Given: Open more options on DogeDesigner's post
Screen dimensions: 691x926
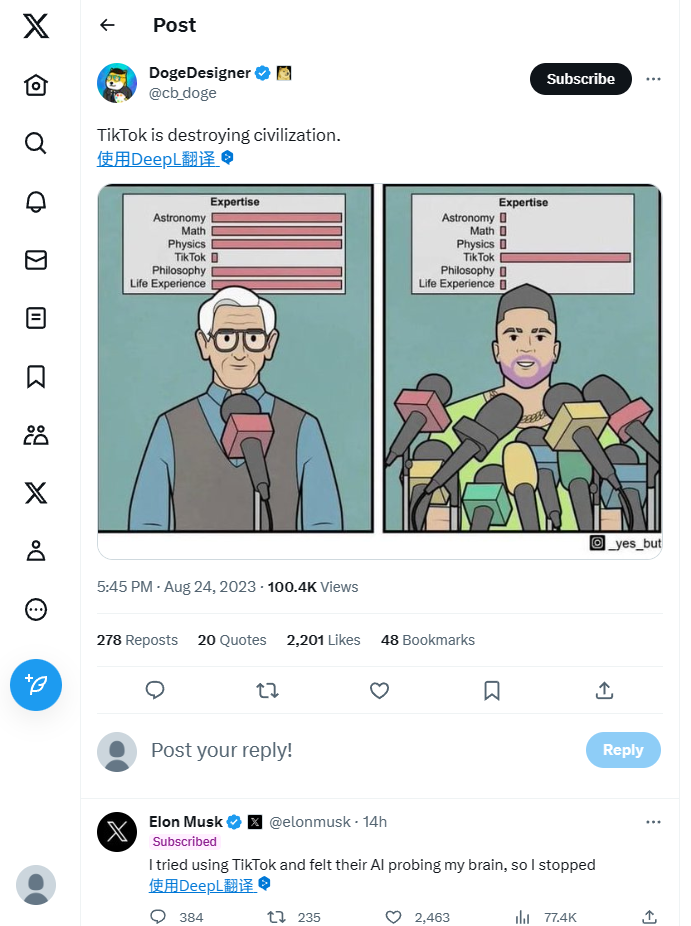Looking at the screenshot, I should coord(653,79).
